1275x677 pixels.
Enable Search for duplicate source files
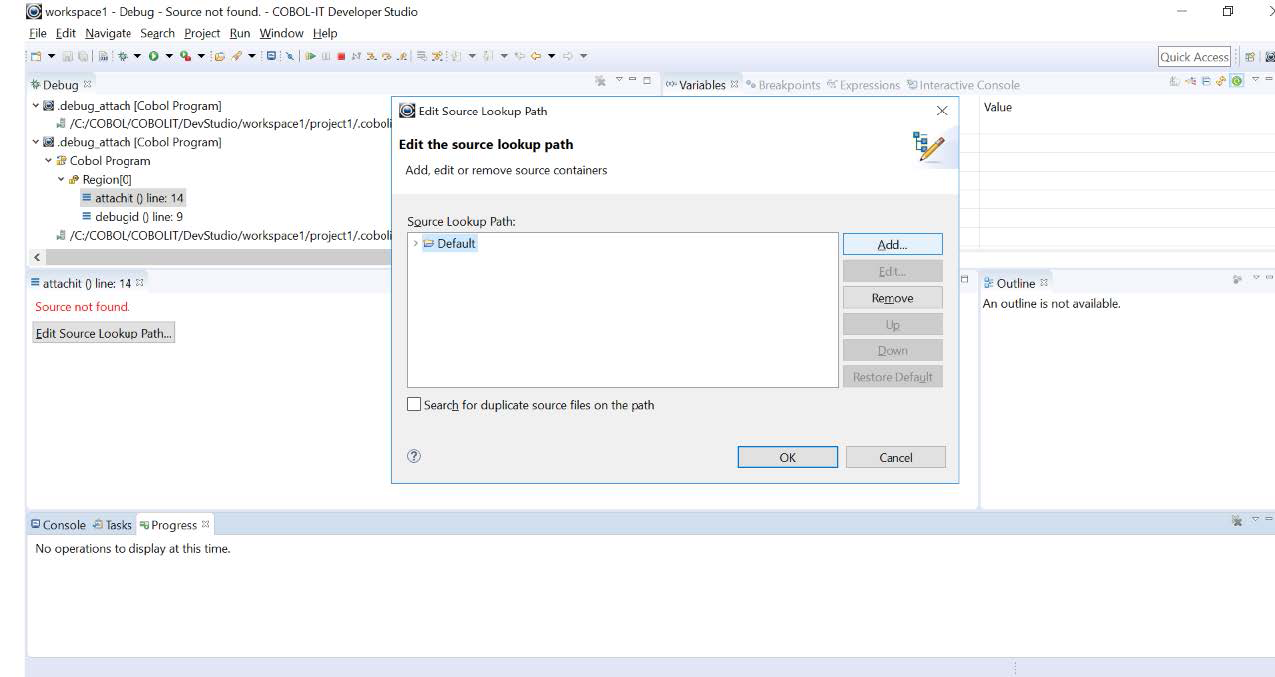(x=413, y=405)
